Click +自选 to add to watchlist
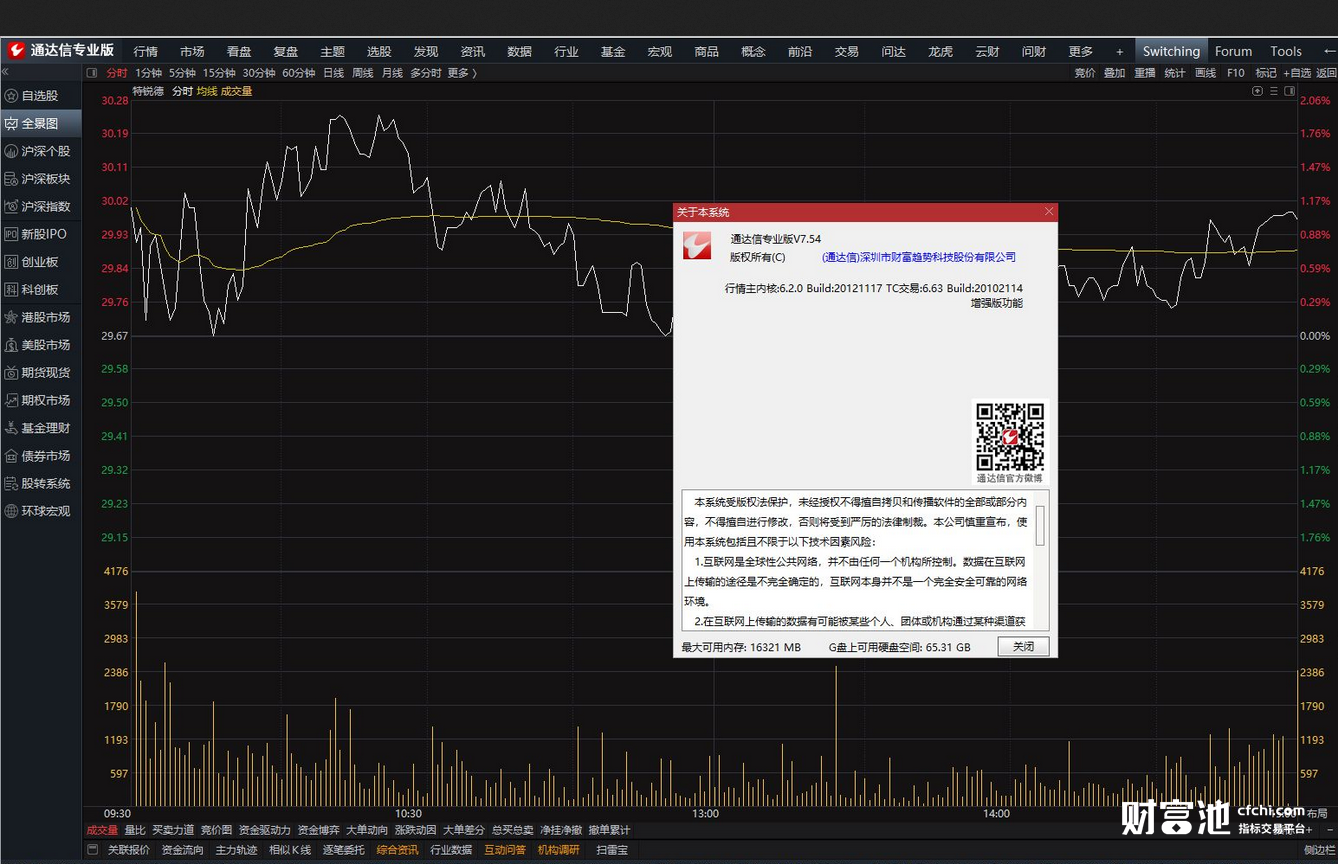The width and height of the screenshot is (1338, 864). coord(1297,73)
